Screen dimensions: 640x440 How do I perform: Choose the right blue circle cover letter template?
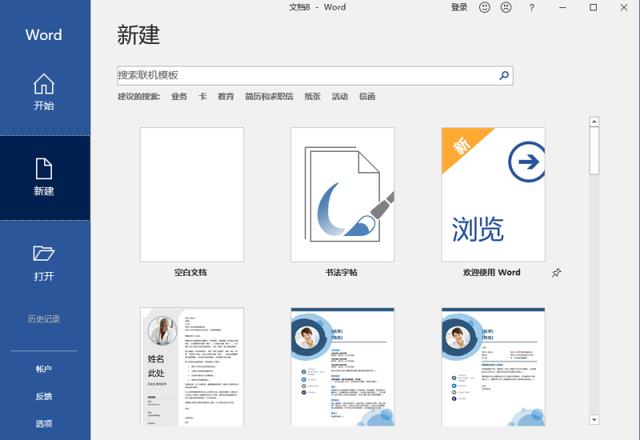click(493, 367)
